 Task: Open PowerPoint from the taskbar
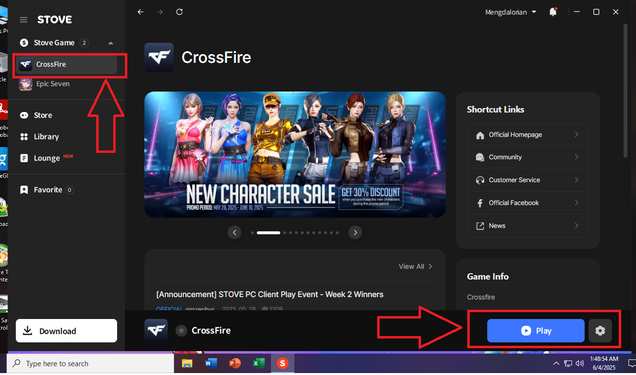235,363
